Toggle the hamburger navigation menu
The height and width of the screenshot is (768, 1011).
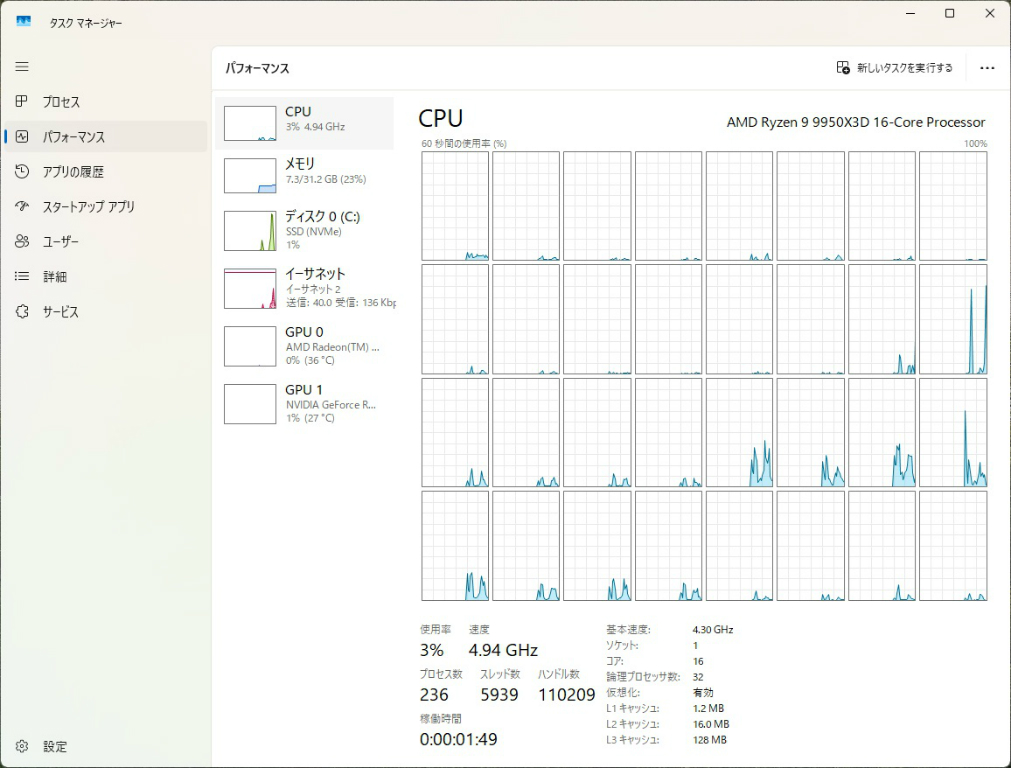tap(22, 67)
